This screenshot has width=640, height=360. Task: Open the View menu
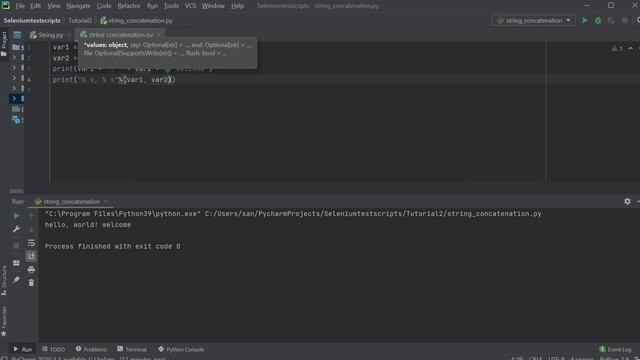[x=53, y=6]
